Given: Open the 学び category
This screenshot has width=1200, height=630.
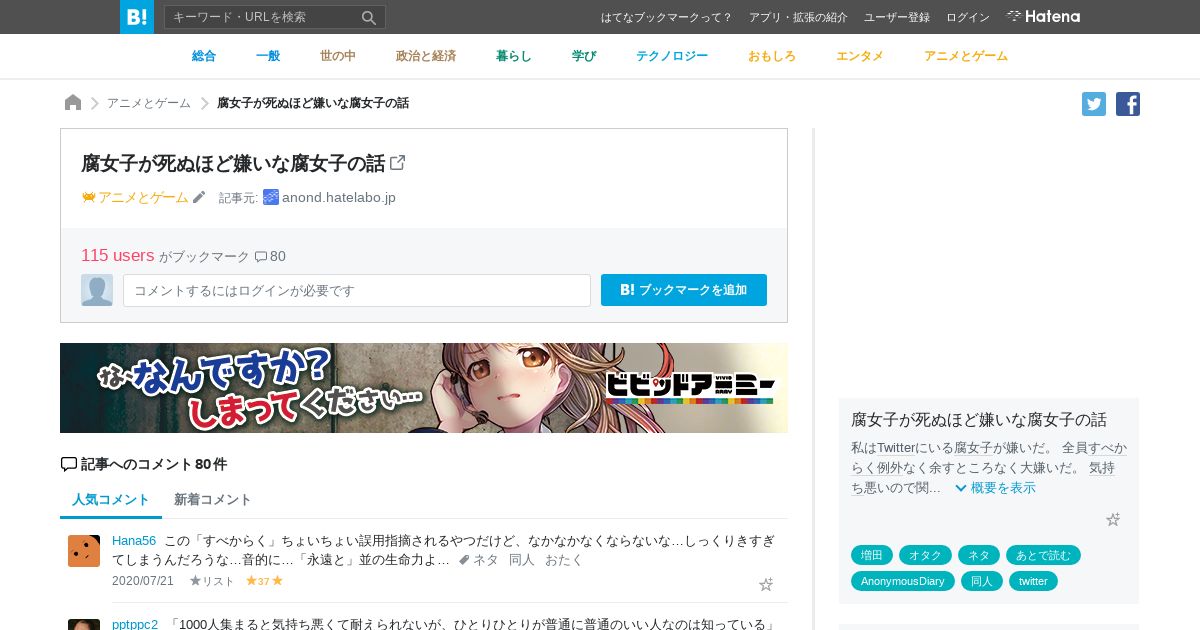Looking at the screenshot, I should point(584,56).
